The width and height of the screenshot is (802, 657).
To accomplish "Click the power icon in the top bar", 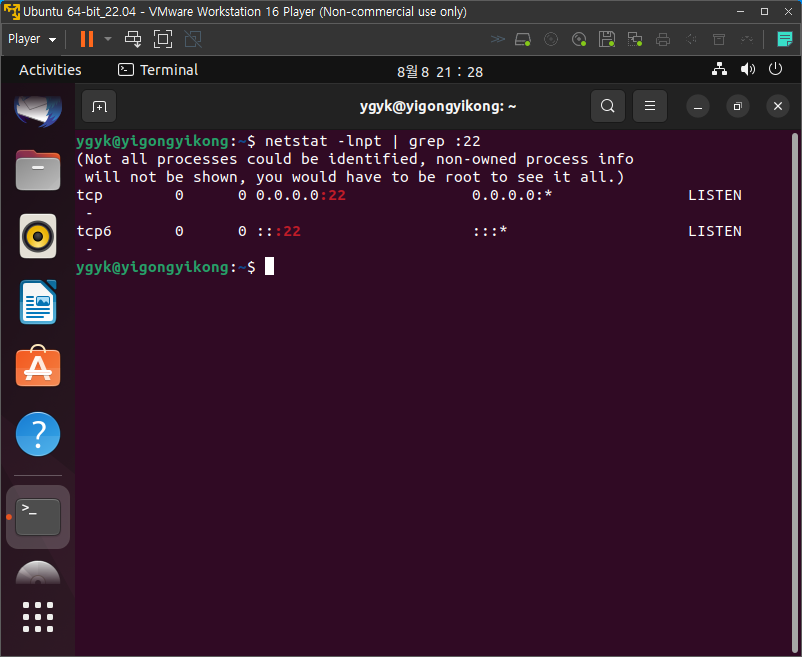I will click(775, 69).
